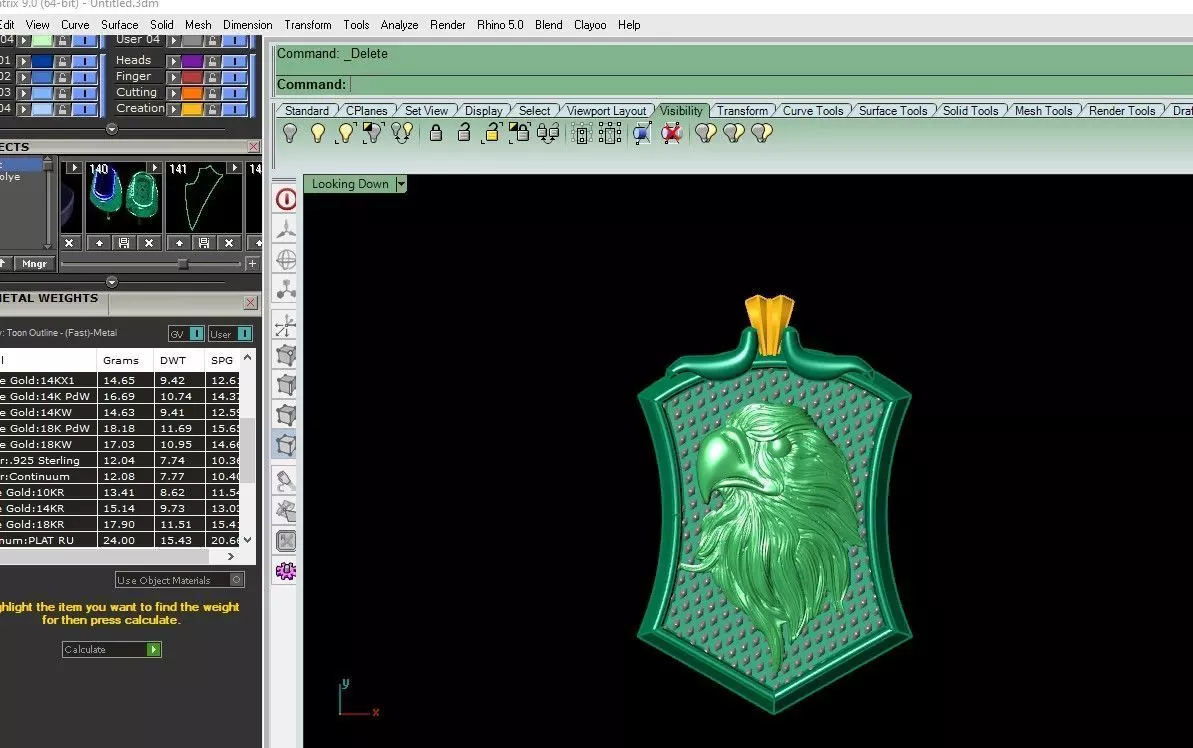
Task: Click the Invert Locked Objects padlock icon
Action: coord(520,133)
